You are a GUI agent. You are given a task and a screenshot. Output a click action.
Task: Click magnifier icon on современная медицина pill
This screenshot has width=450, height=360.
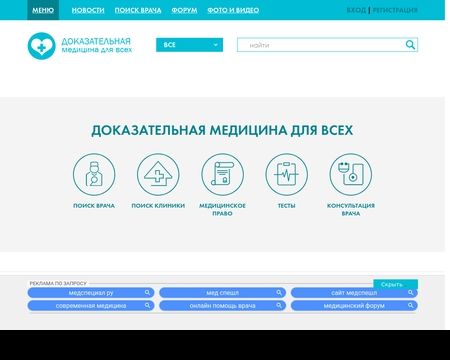click(147, 305)
